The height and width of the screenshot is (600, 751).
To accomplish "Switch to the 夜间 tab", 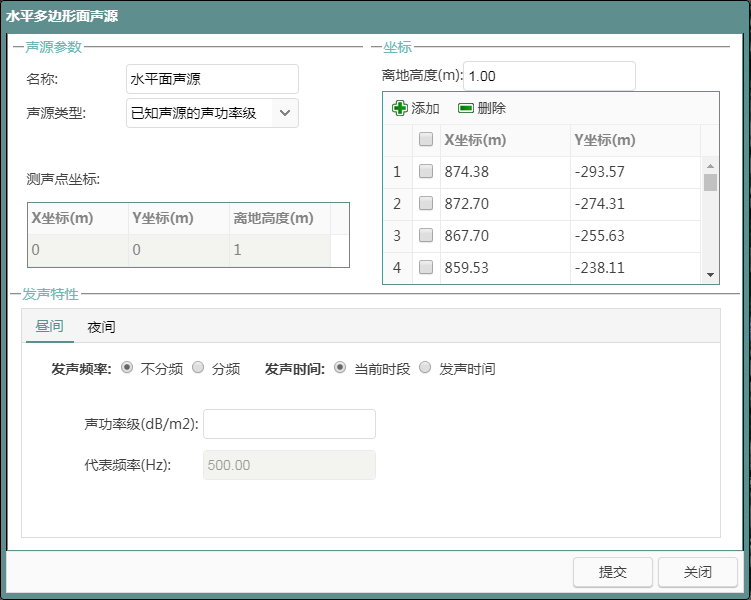I will click(101, 327).
